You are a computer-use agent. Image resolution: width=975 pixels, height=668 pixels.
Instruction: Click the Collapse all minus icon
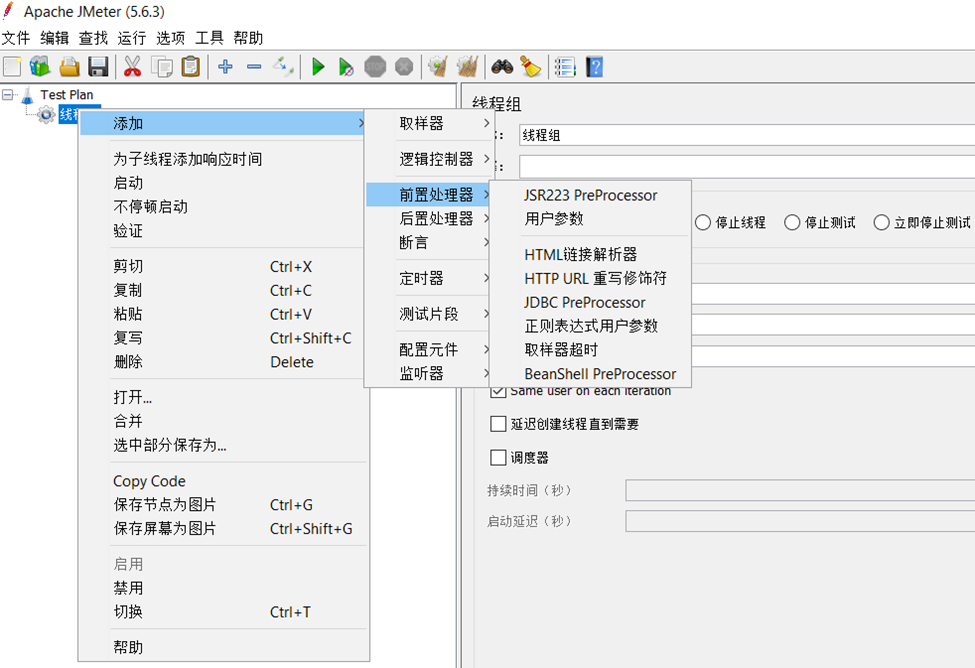pyautogui.click(x=254, y=67)
